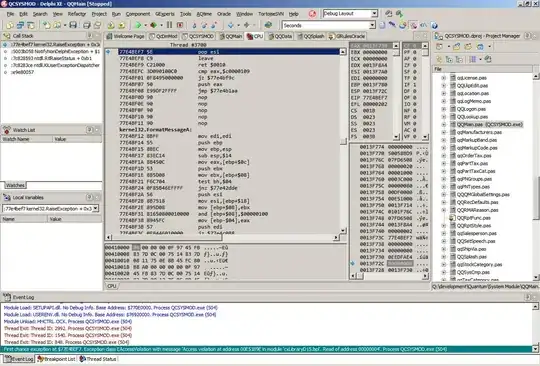Switch to the Welcome Page tab

click(x=126, y=36)
